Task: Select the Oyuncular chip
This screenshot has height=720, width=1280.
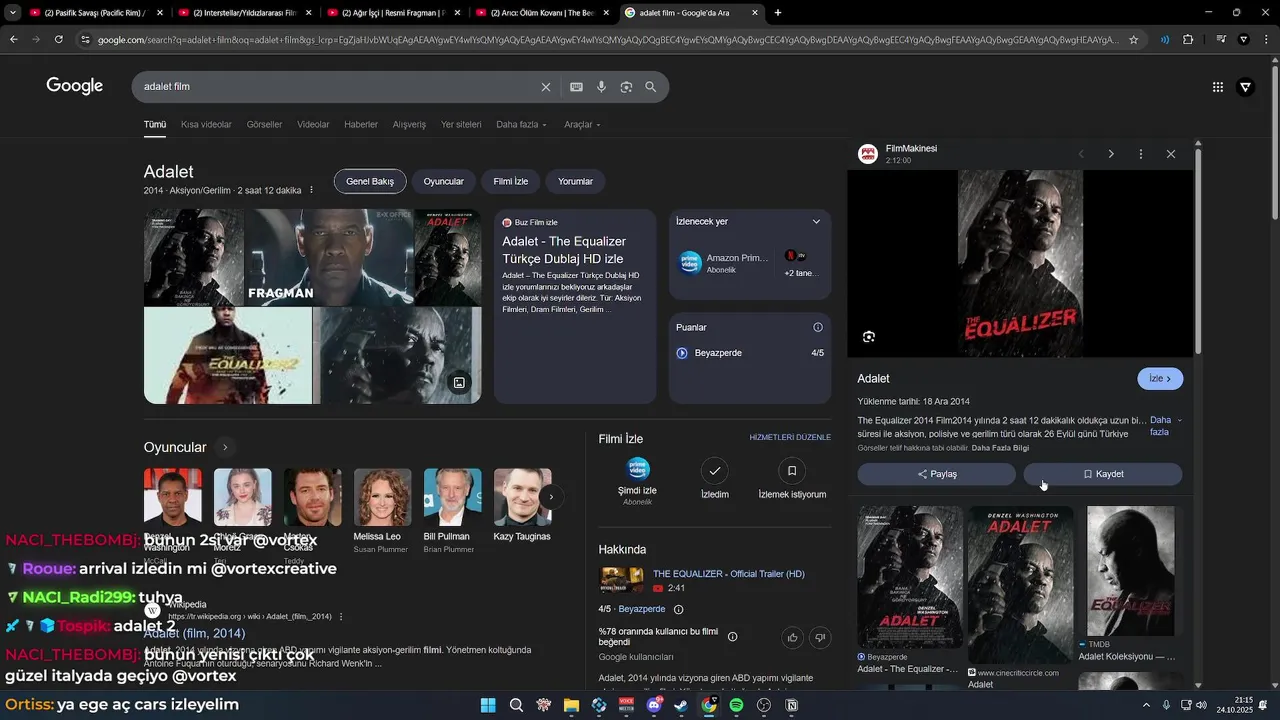Action: [x=443, y=182]
